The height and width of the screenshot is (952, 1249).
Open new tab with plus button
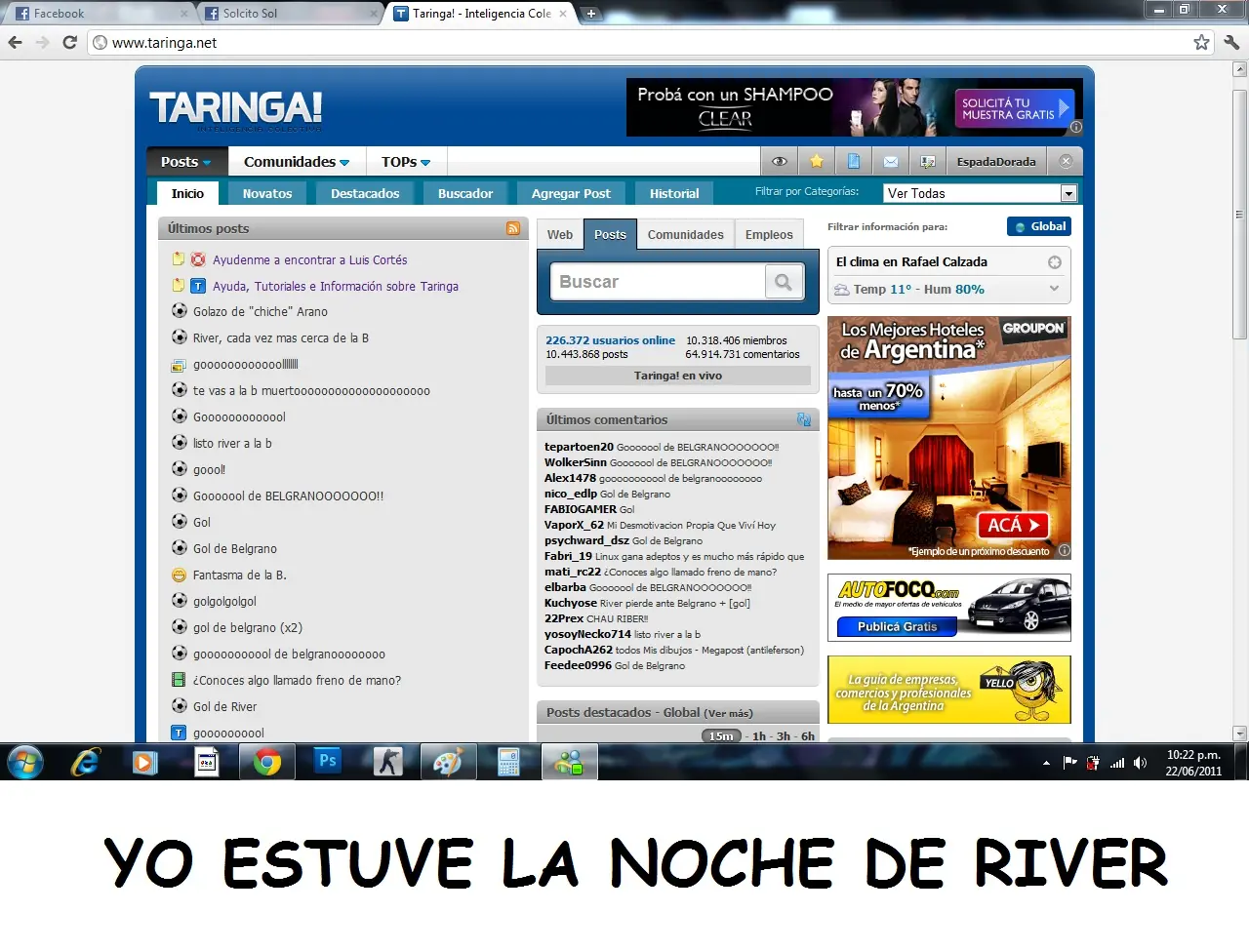click(x=590, y=14)
